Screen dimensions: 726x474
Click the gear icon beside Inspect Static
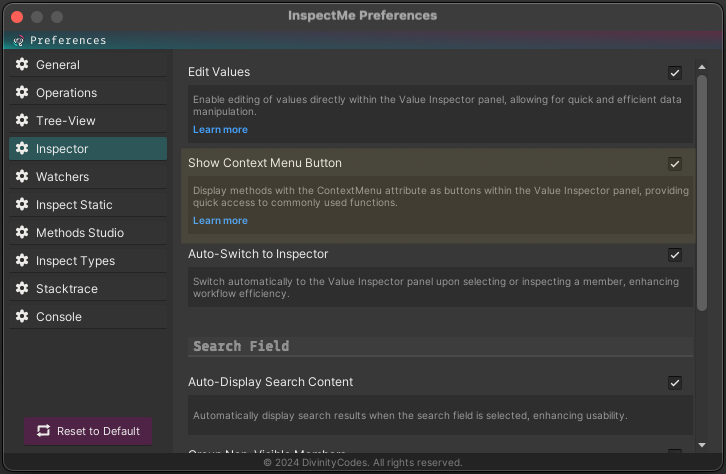[x=22, y=204]
